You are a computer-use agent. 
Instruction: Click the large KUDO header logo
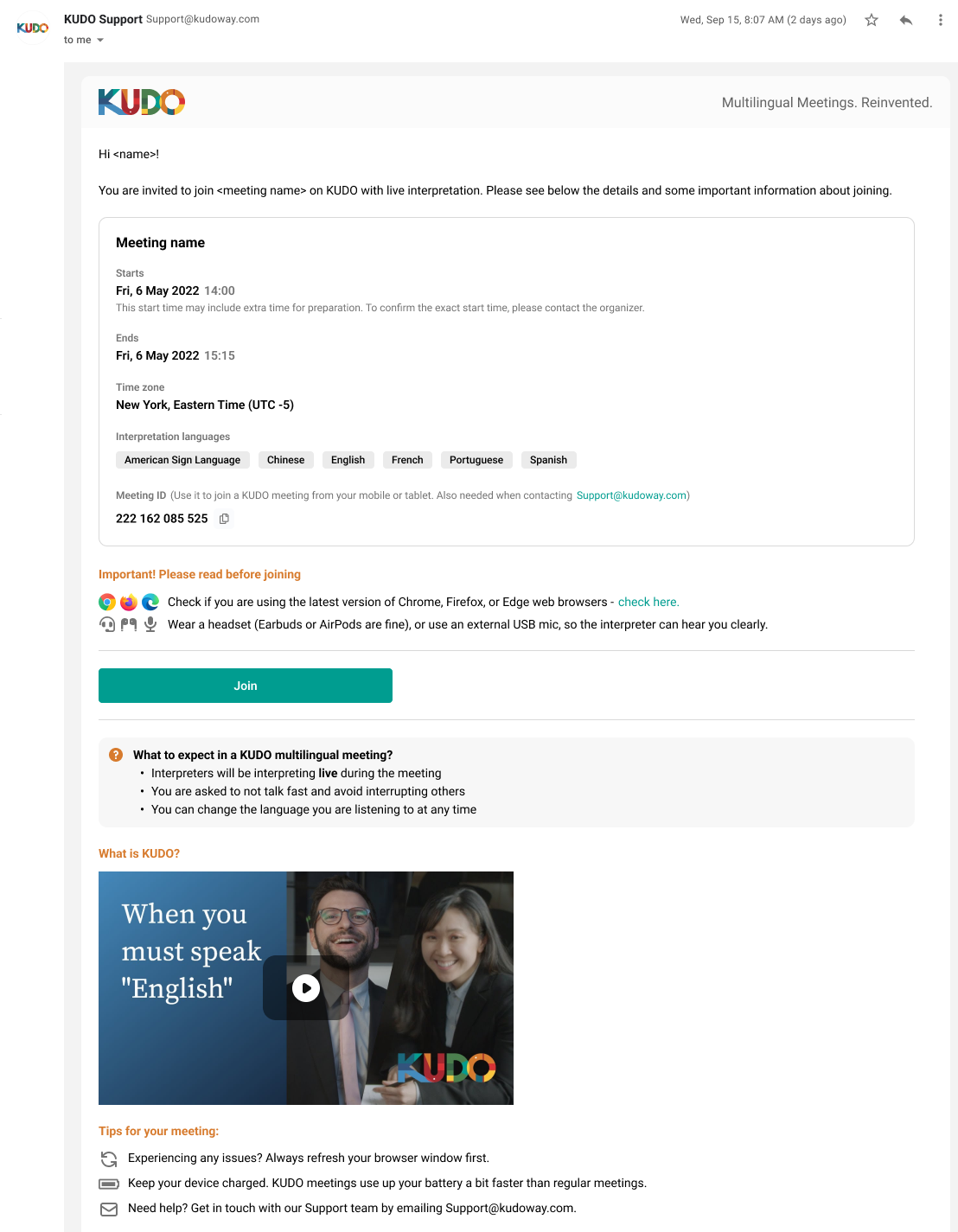[x=142, y=102]
